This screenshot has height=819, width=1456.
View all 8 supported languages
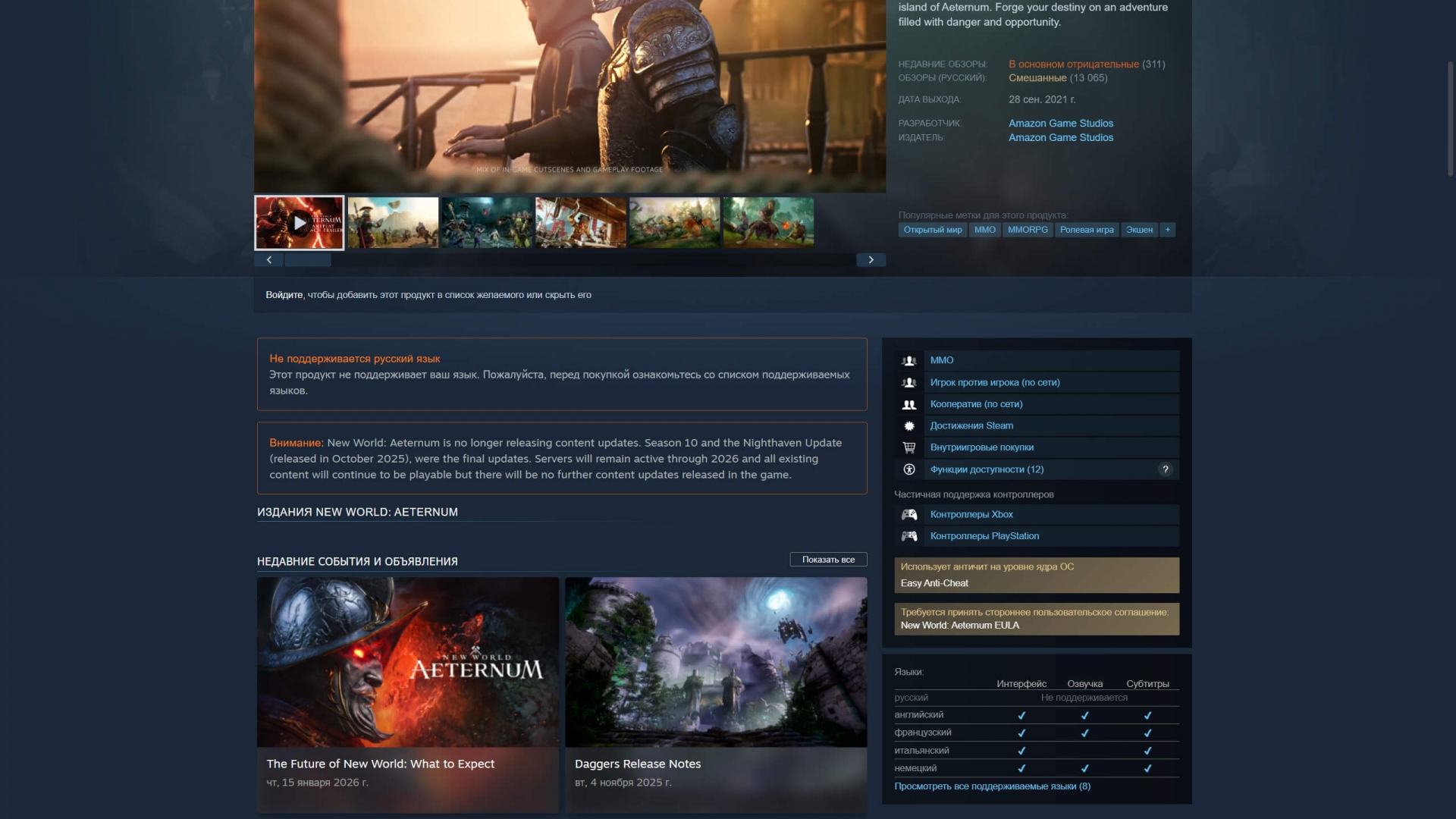(x=992, y=786)
